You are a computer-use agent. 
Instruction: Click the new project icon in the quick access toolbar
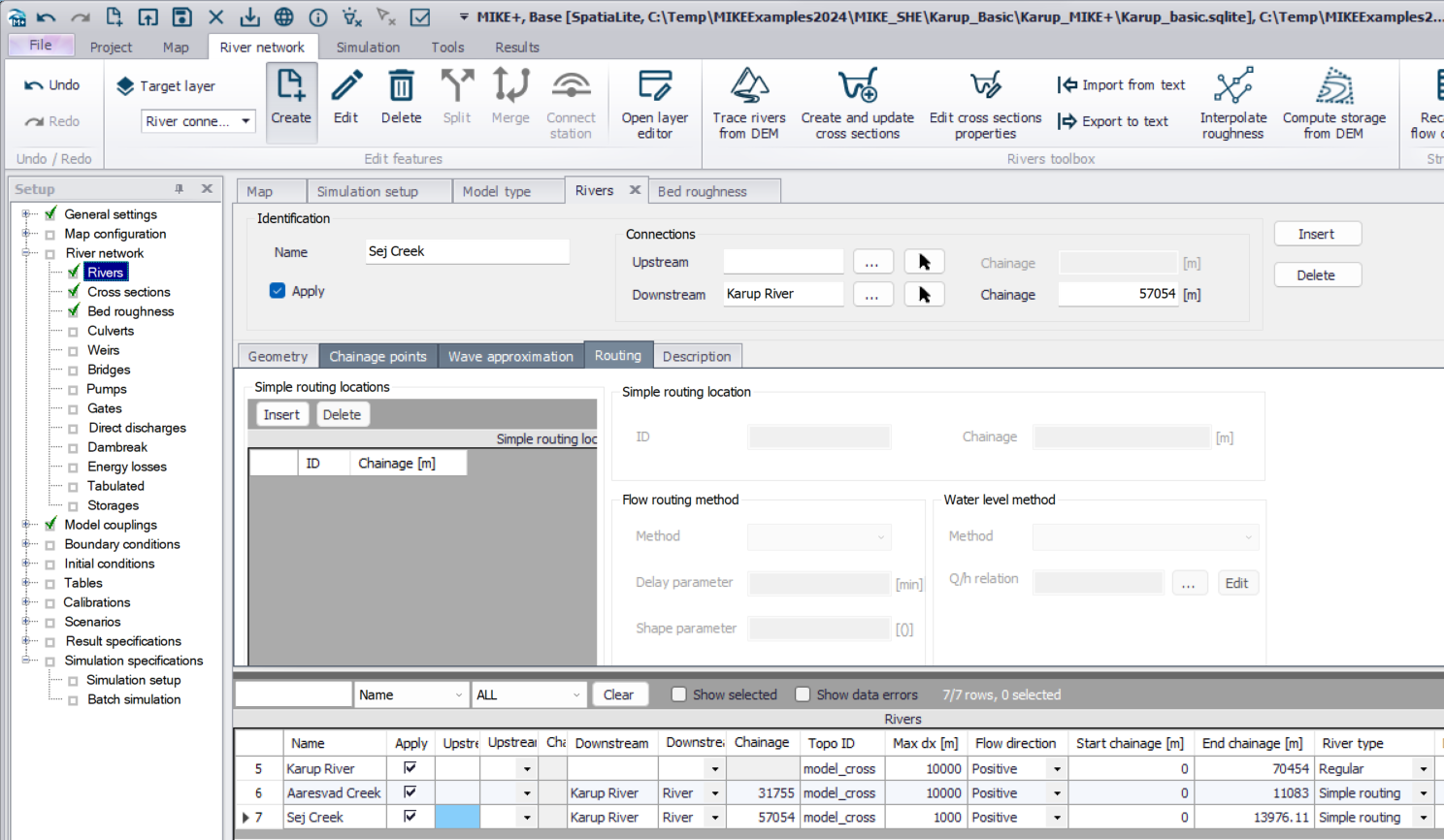pyautogui.click(x=114, y=16)
